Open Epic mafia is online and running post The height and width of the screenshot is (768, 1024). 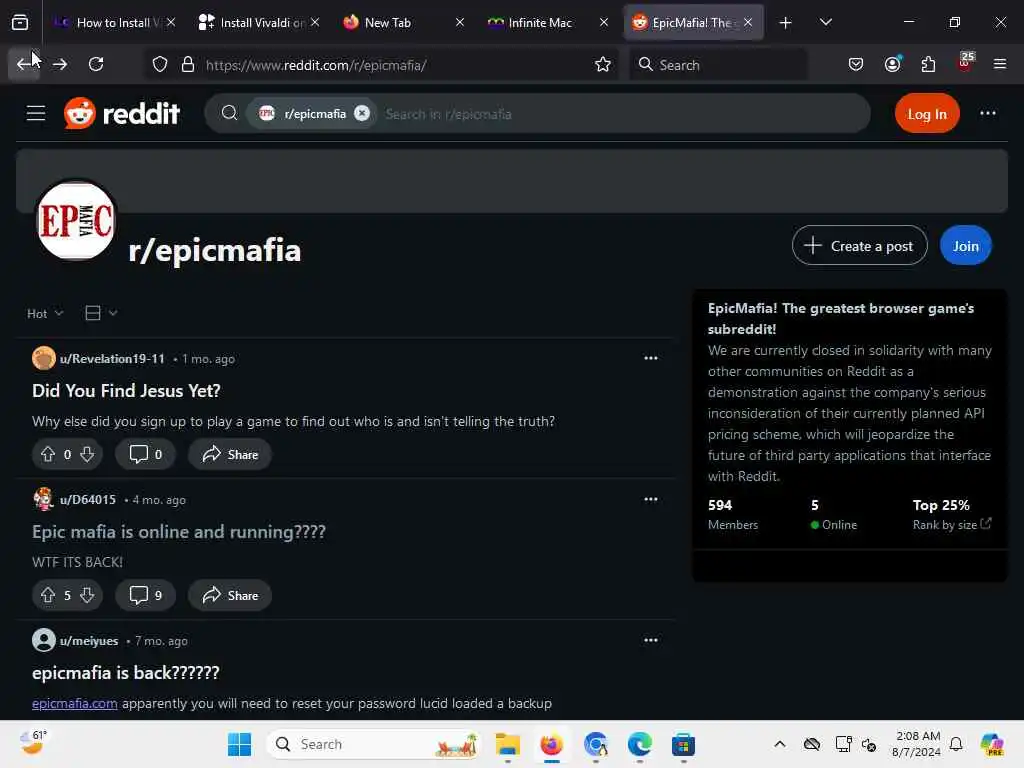click(179, 532)
